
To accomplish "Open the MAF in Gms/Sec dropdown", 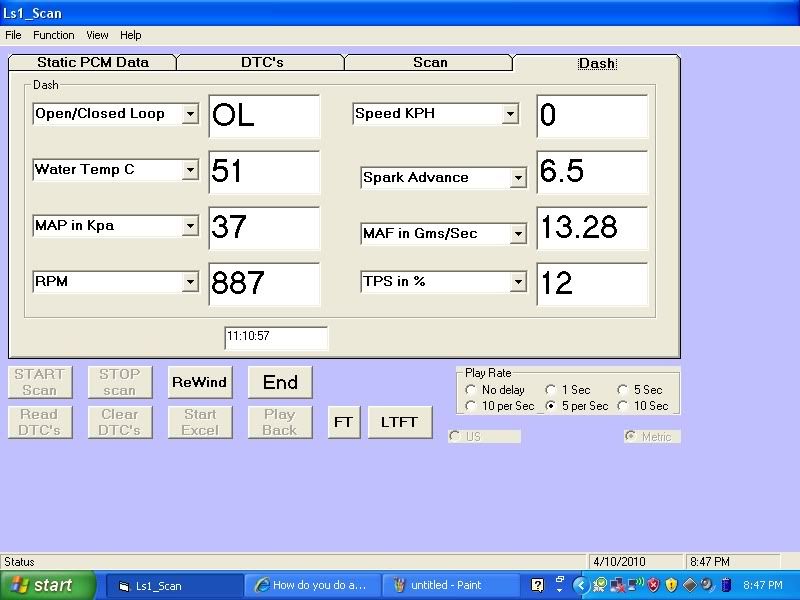I will (517, 234).
